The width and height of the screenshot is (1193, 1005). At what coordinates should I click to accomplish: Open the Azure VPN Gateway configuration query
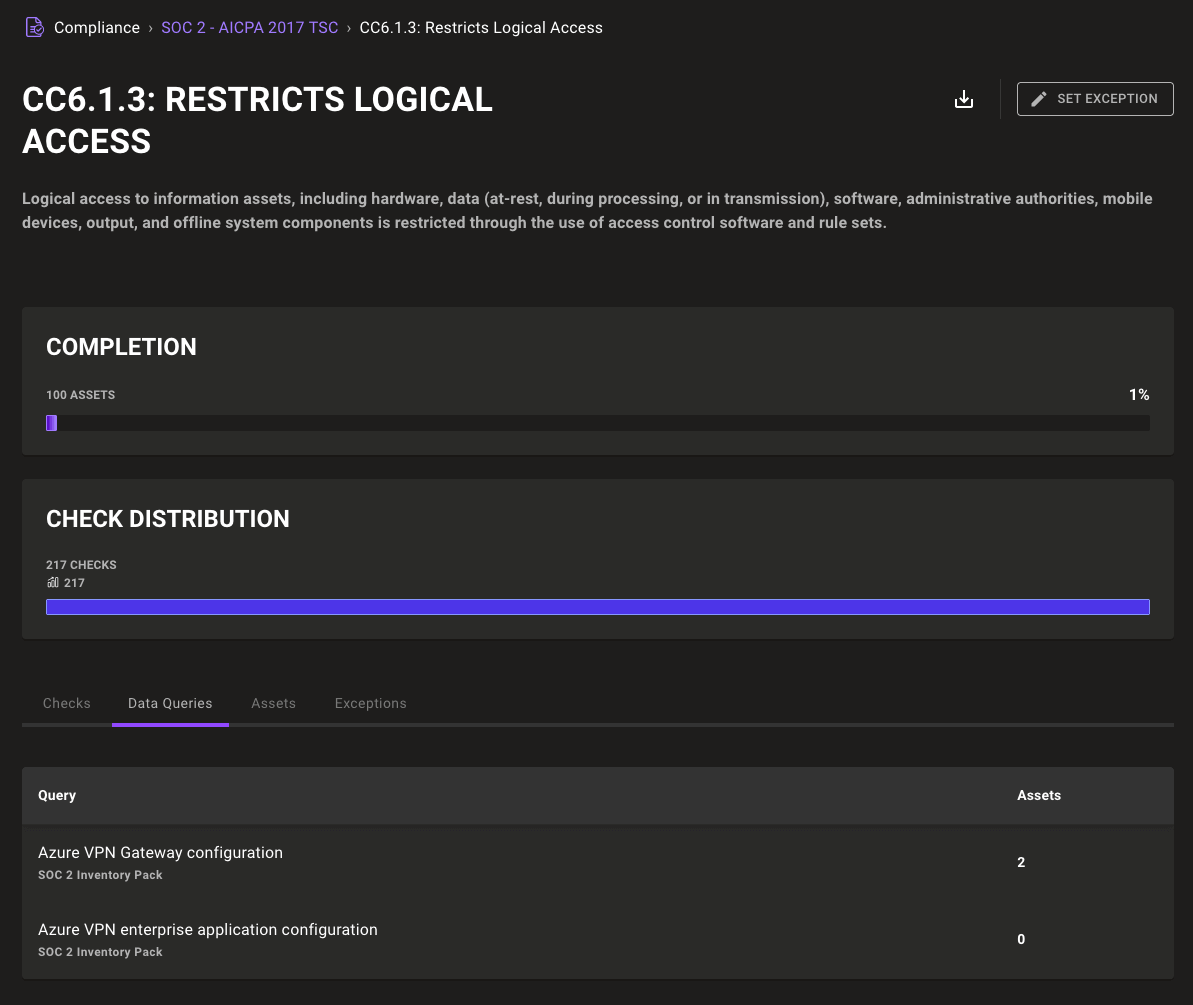click(160, 852)
